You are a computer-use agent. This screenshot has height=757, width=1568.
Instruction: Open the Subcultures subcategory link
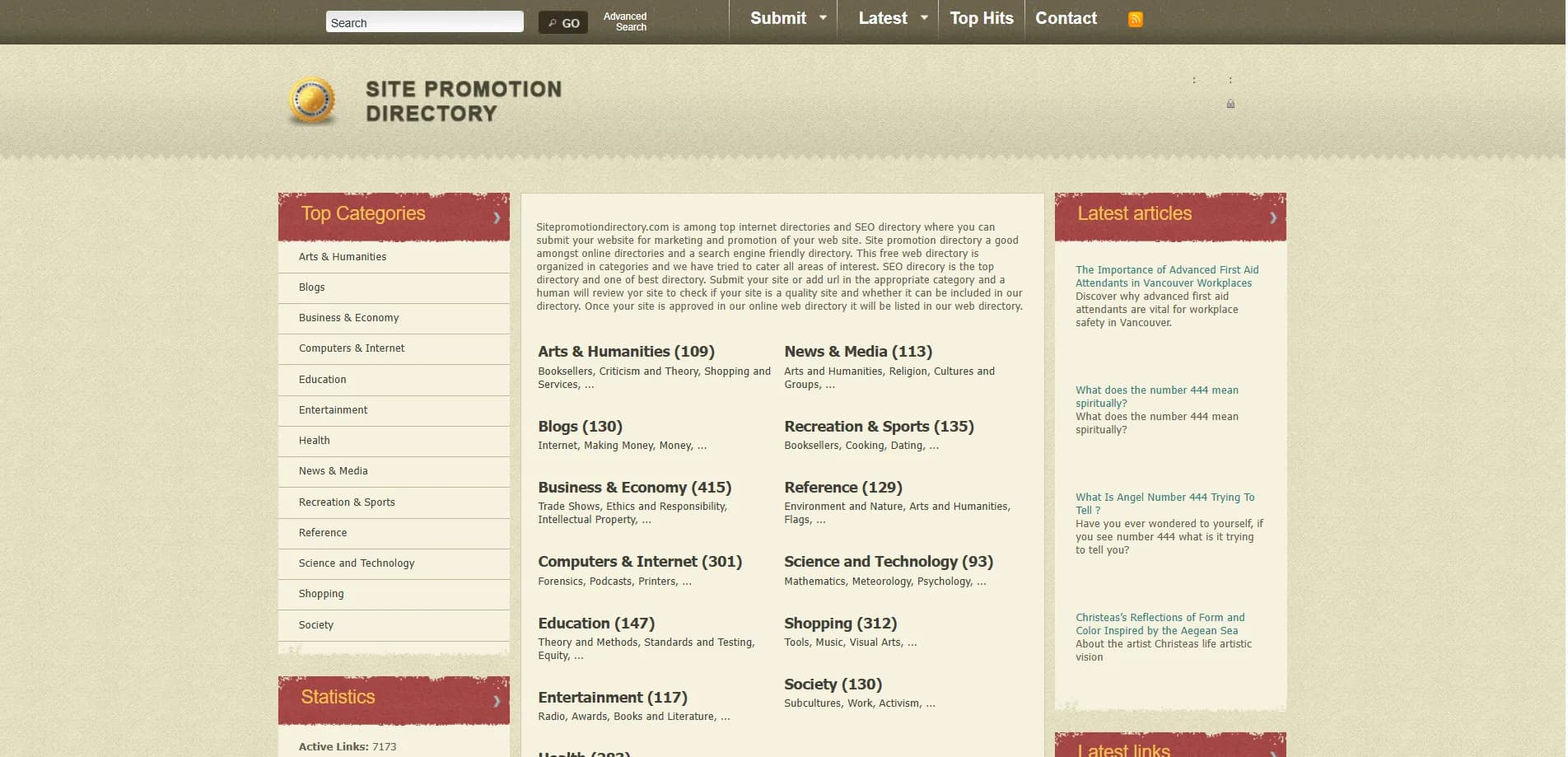[x=812, y=703]
